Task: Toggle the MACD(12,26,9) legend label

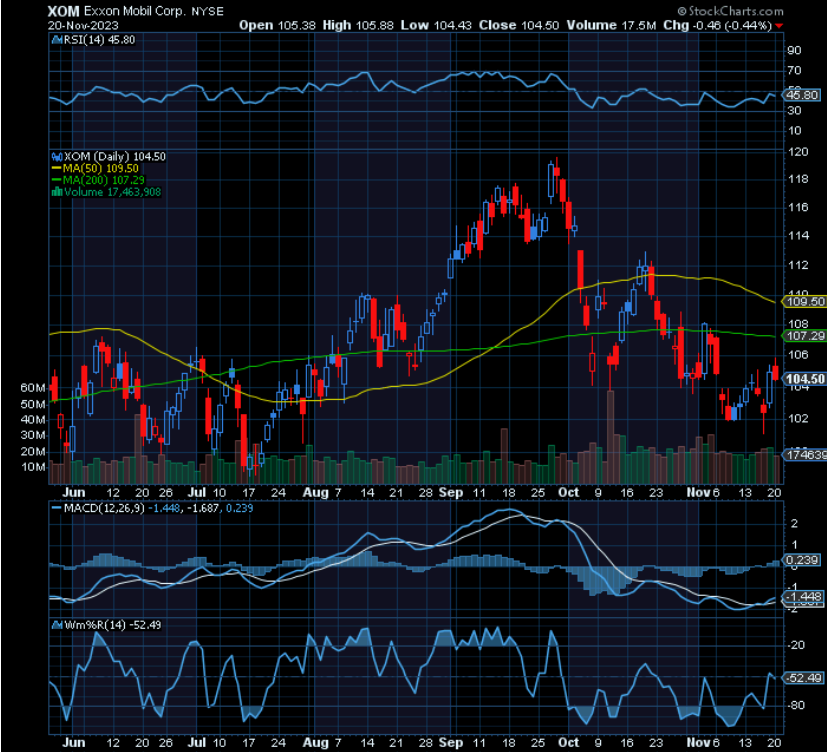Action: tap(105, 508)
